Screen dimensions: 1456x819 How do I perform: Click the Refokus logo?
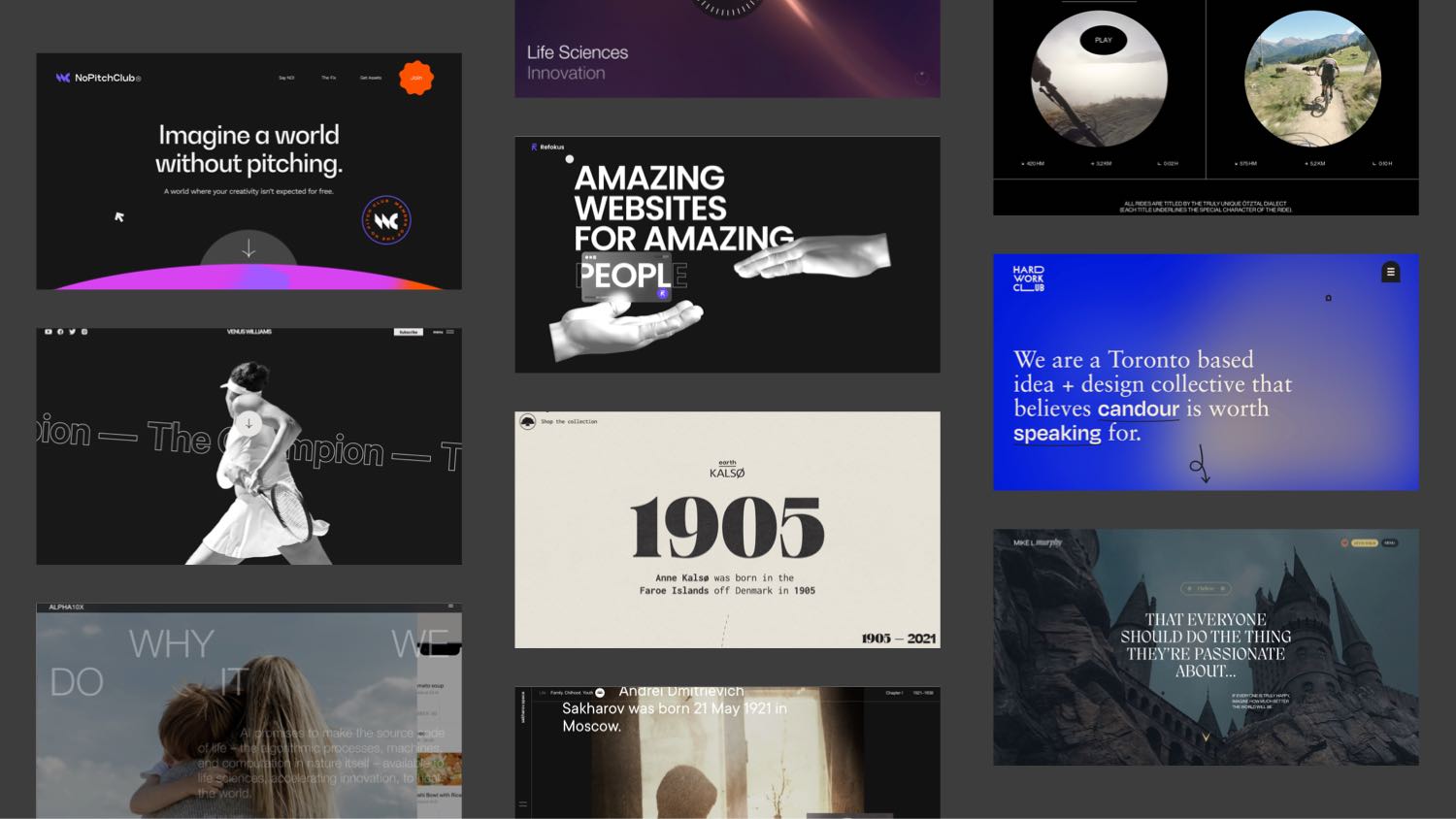coord(547,147)
